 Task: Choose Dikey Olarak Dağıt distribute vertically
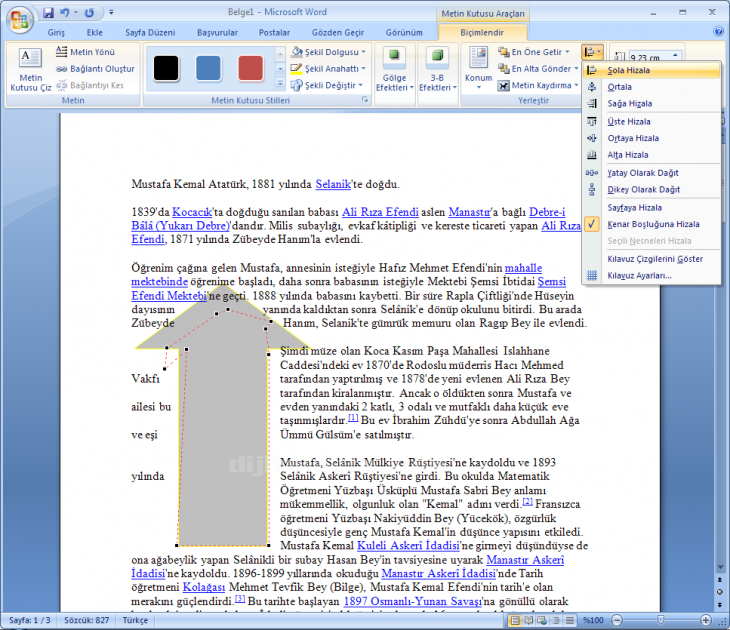click(x=652, y=190)
